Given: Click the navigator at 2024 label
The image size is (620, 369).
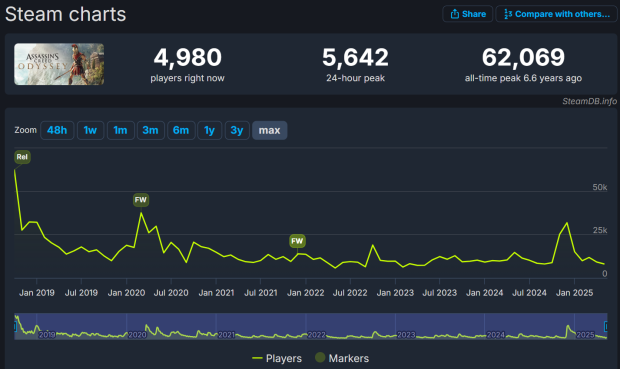Looking at the screenshot, I should click(495, 335).
